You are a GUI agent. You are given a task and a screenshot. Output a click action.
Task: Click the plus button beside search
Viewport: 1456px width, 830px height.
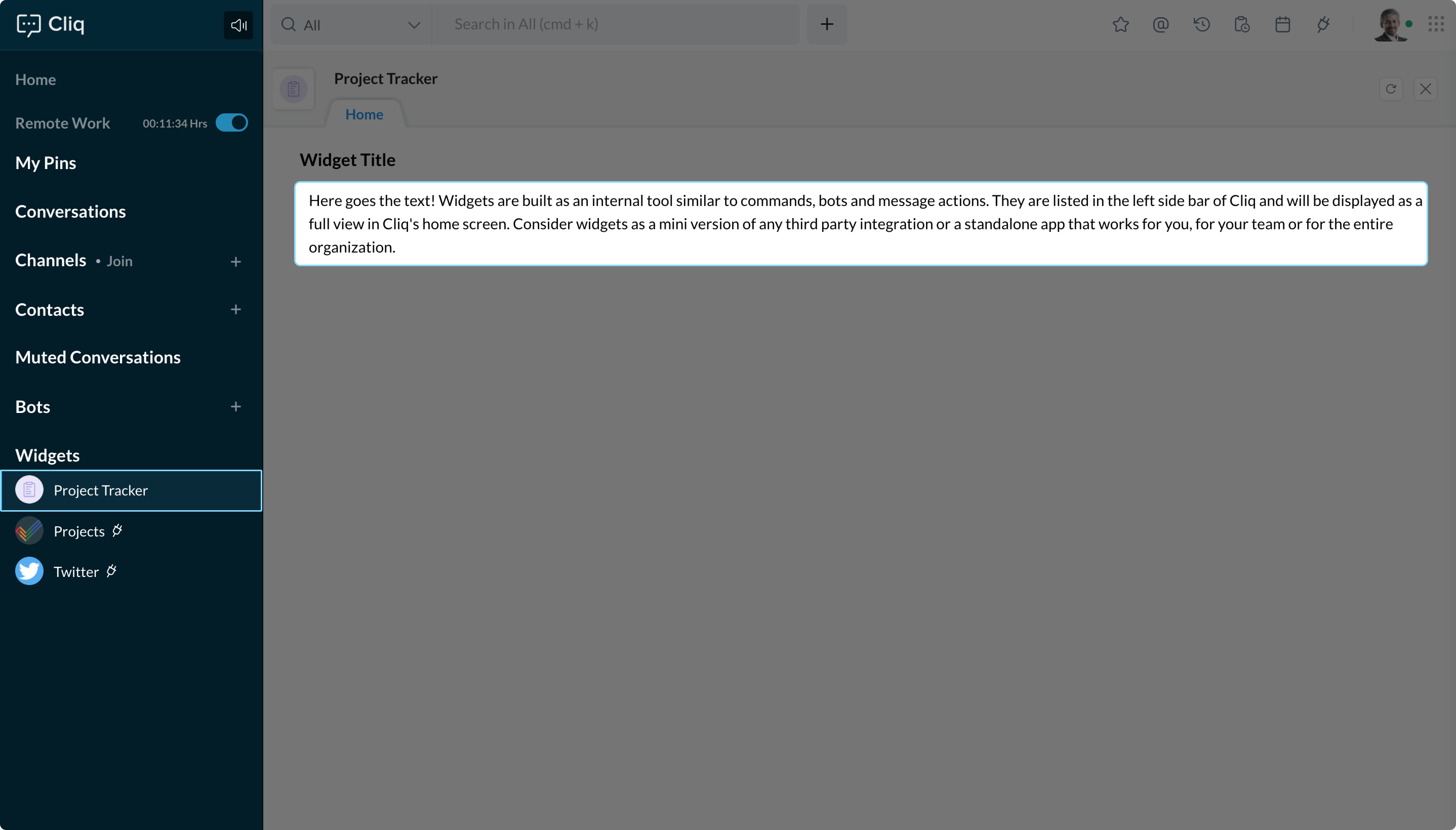(x=827, y=25)
